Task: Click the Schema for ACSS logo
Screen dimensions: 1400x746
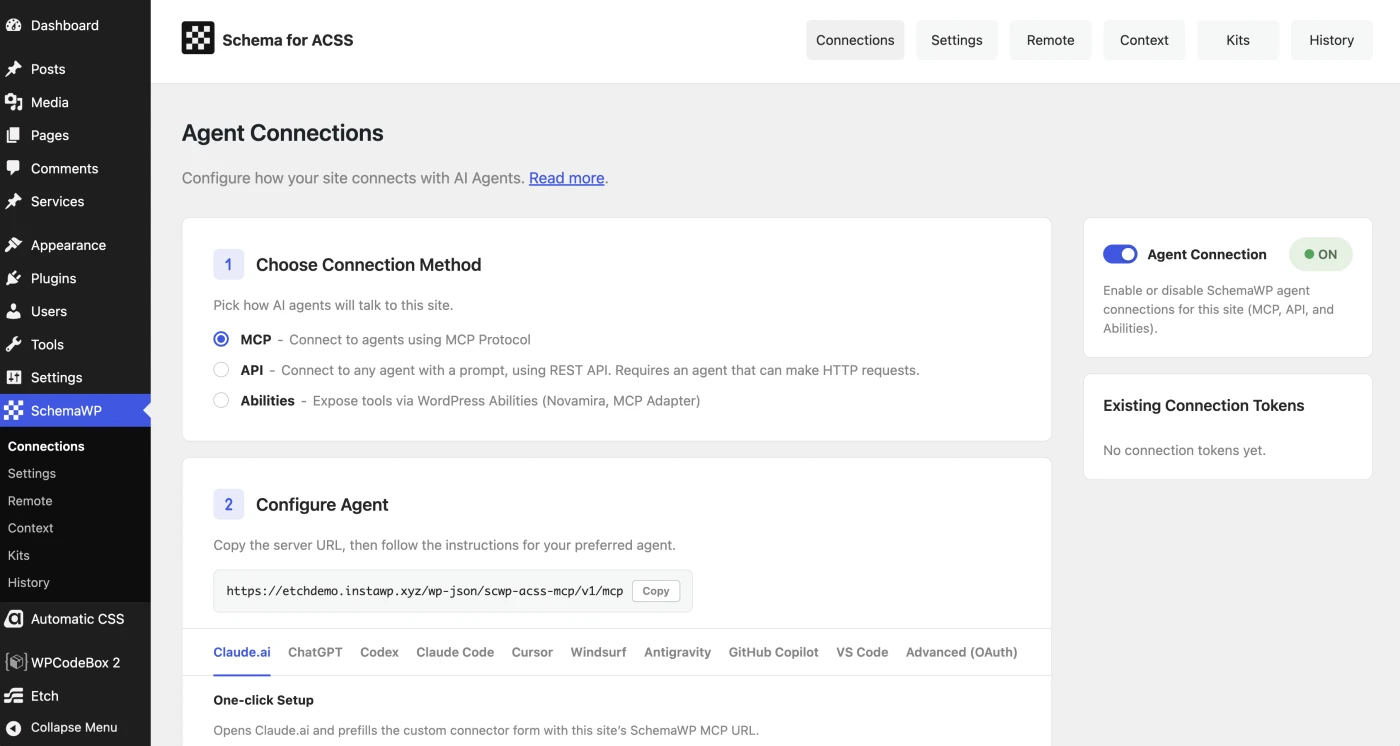Action: coord(198,38)
